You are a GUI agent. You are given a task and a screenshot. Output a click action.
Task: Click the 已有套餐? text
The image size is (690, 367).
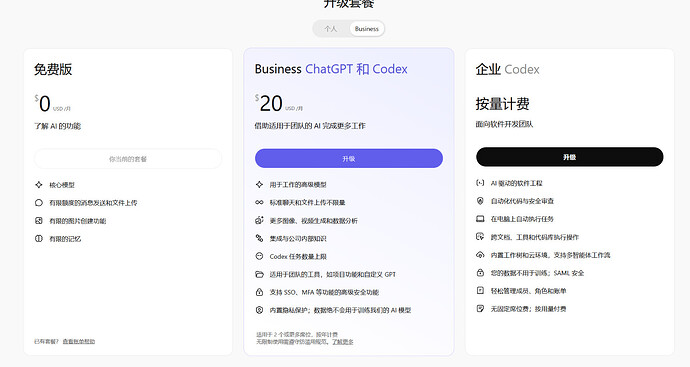(x=46, y=341)
